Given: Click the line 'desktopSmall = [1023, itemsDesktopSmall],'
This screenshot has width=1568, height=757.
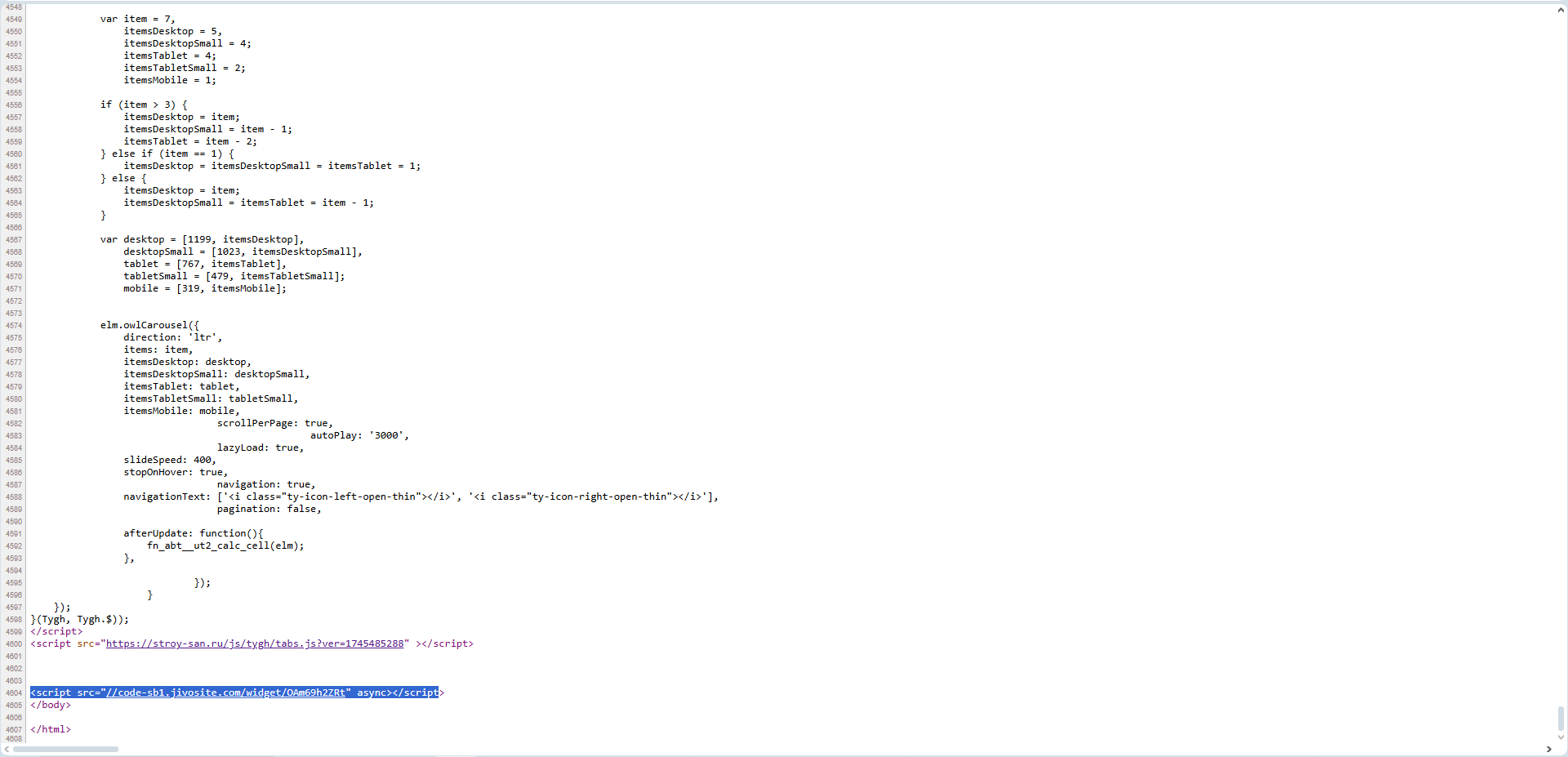Looking at the screenshot, I should click(x=243, y=252).
